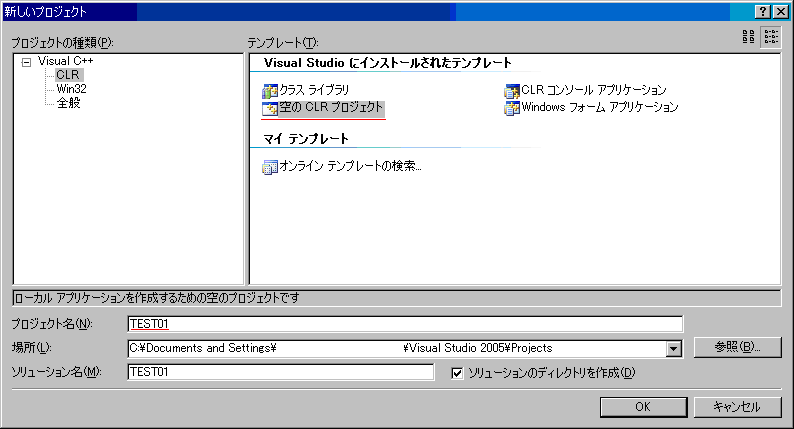Close the 新しいプロジェクト dialog

(x=781, y=12)
